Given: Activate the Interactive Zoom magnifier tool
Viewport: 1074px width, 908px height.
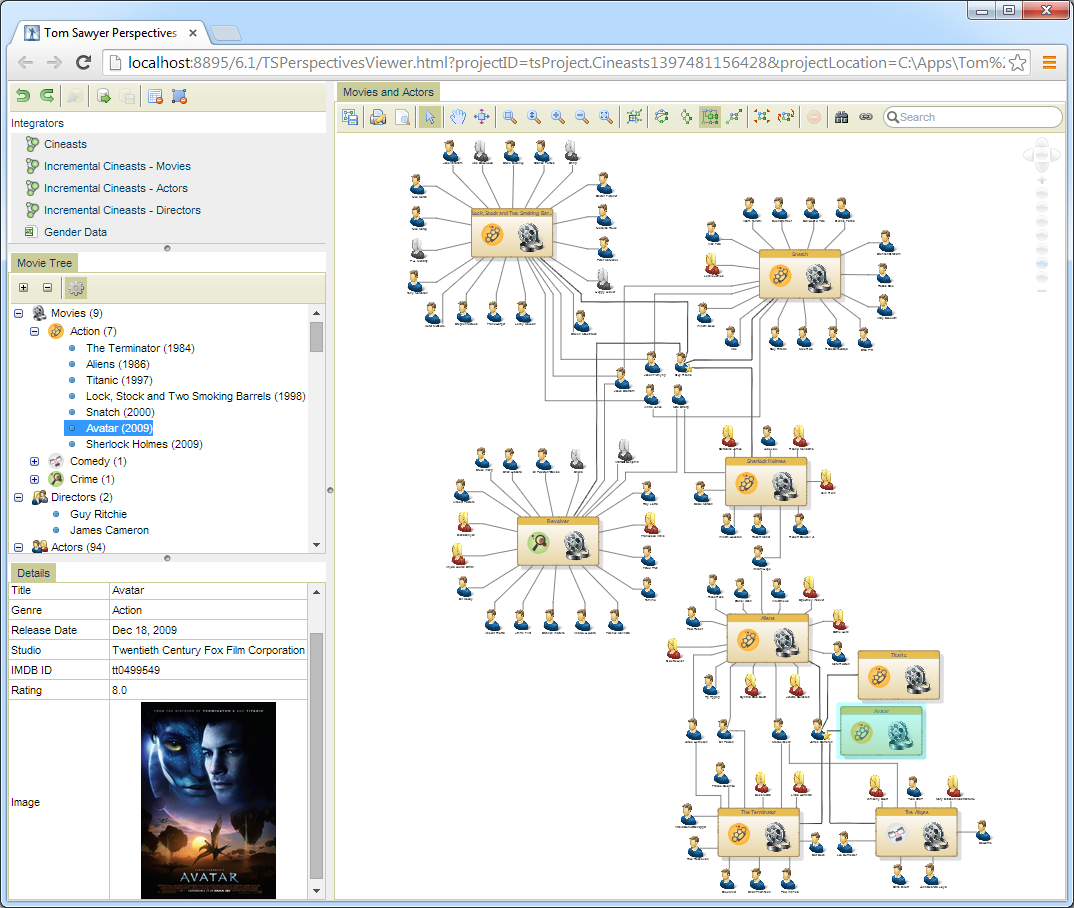Looking at the screenshot, I should [x=534, y=117].
